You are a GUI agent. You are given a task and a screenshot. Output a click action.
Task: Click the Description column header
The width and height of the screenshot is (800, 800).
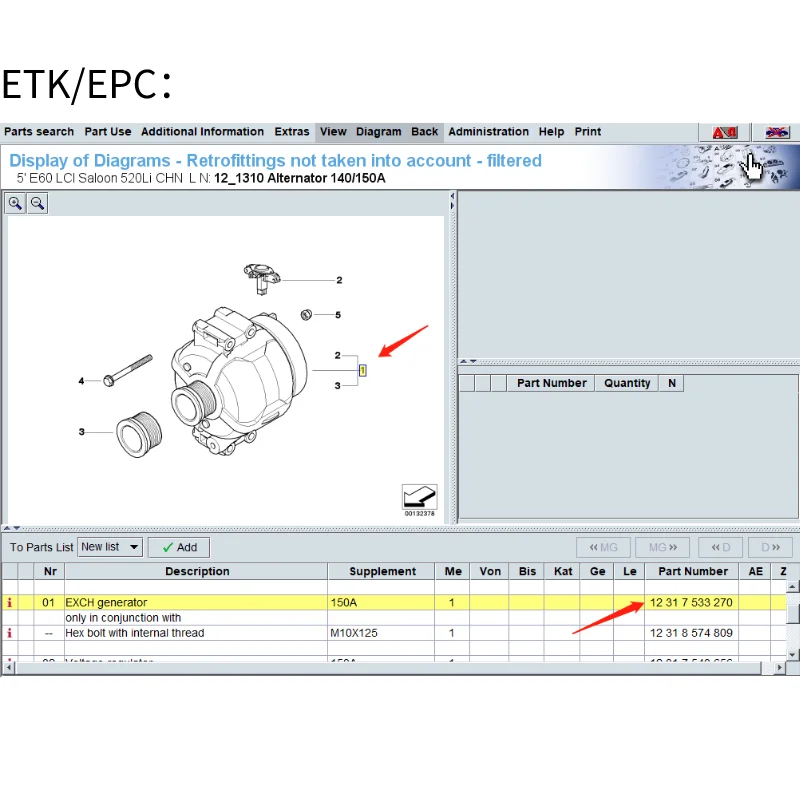(x=196, y=571)
